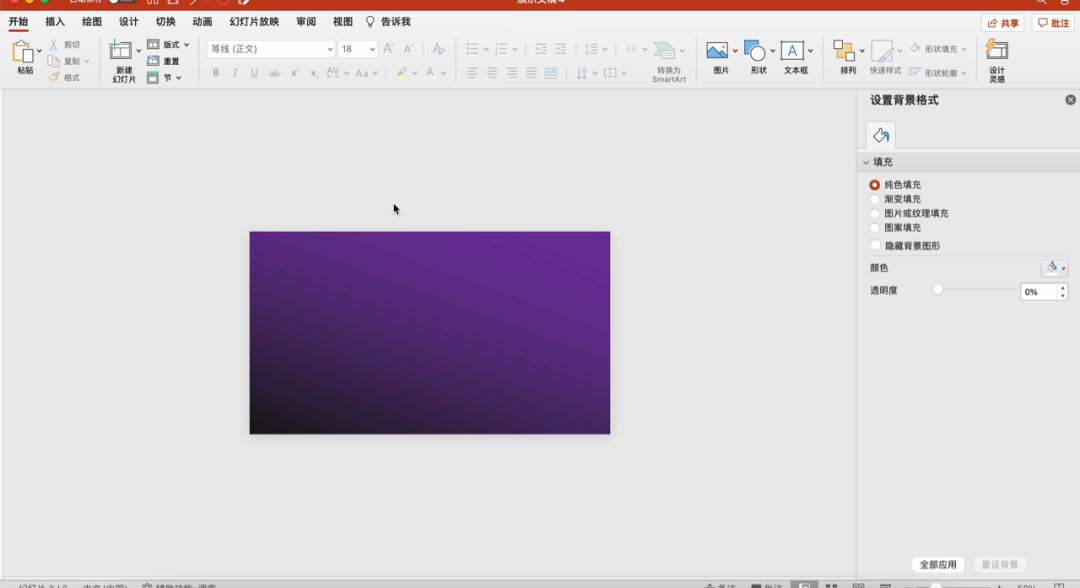This screenshot has width=1080, height=588.
Task: Open the Shape Outline (形状轮廓) dropdown
Action: [964, 73]
